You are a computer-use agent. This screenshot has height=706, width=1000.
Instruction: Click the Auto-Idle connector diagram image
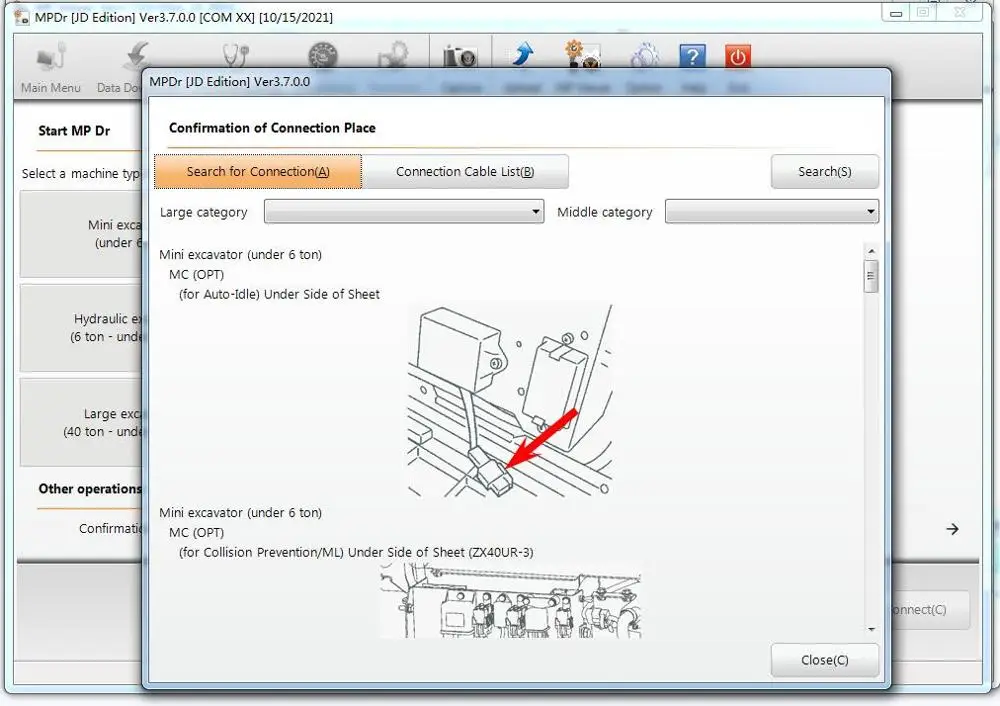[x=510, y=401]
